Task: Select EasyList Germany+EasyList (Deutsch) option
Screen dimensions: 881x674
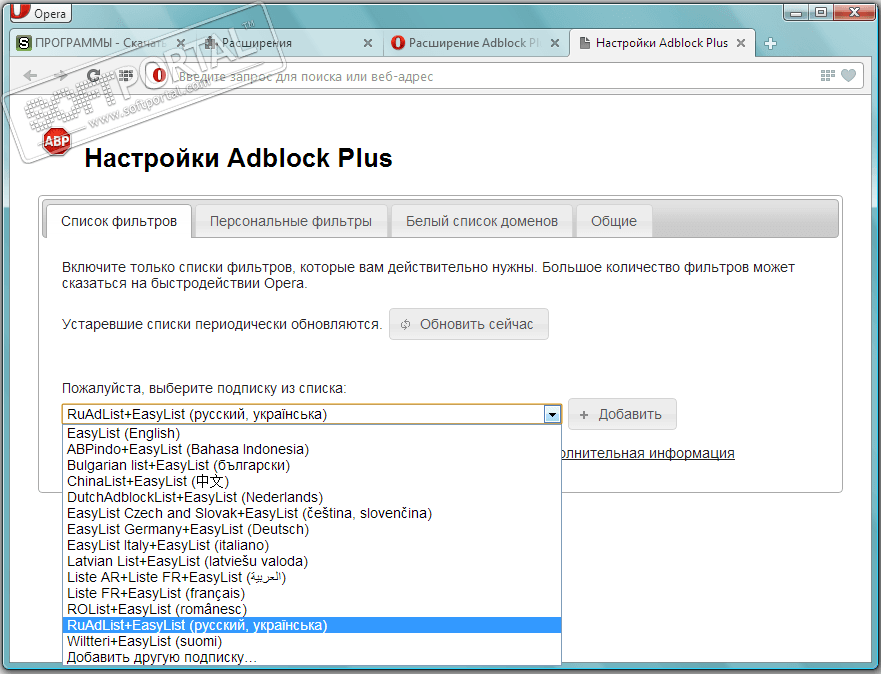Action: 312,529
